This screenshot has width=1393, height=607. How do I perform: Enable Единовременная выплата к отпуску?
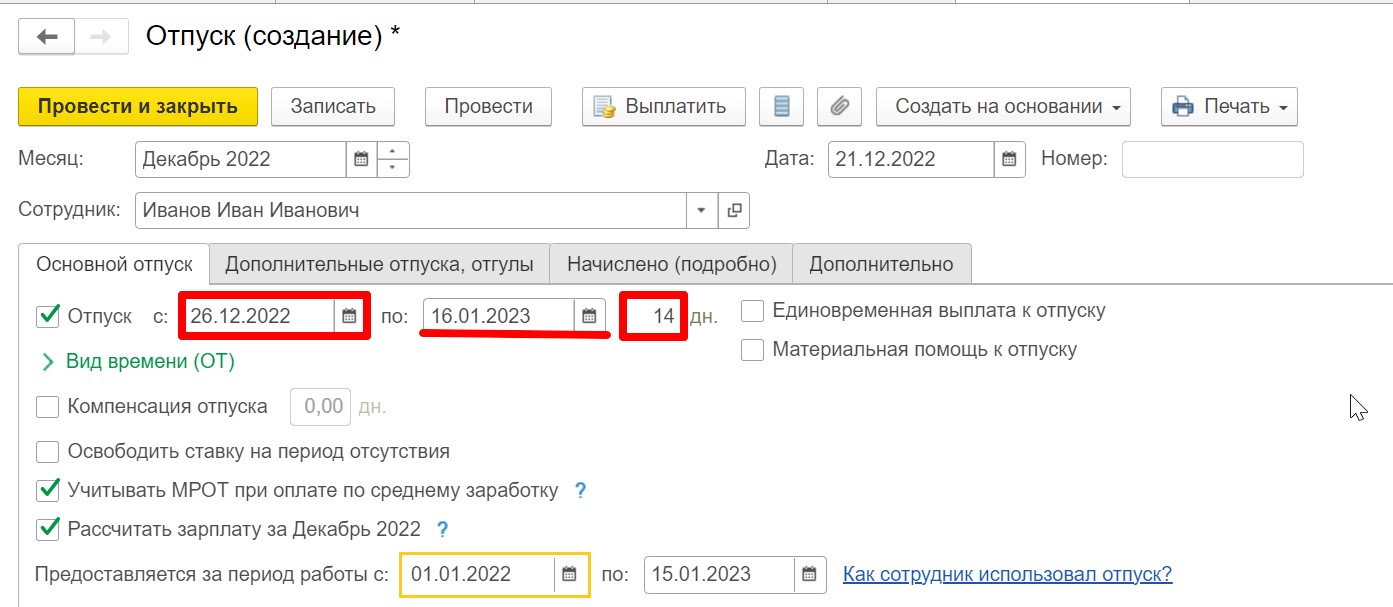(752, 311)
